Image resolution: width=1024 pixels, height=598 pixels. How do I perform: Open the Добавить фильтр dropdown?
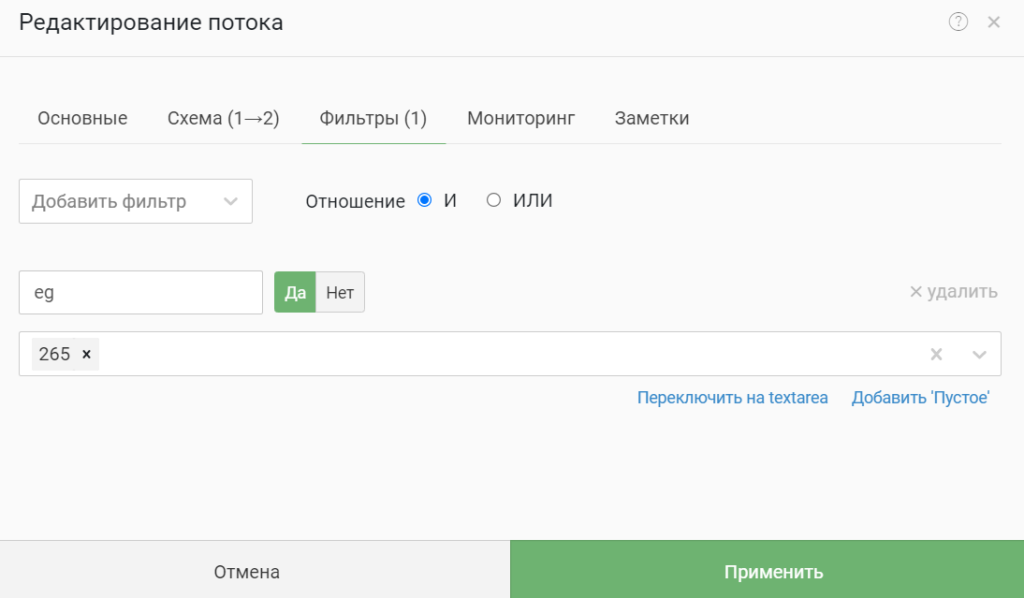[x=136, y=201]
